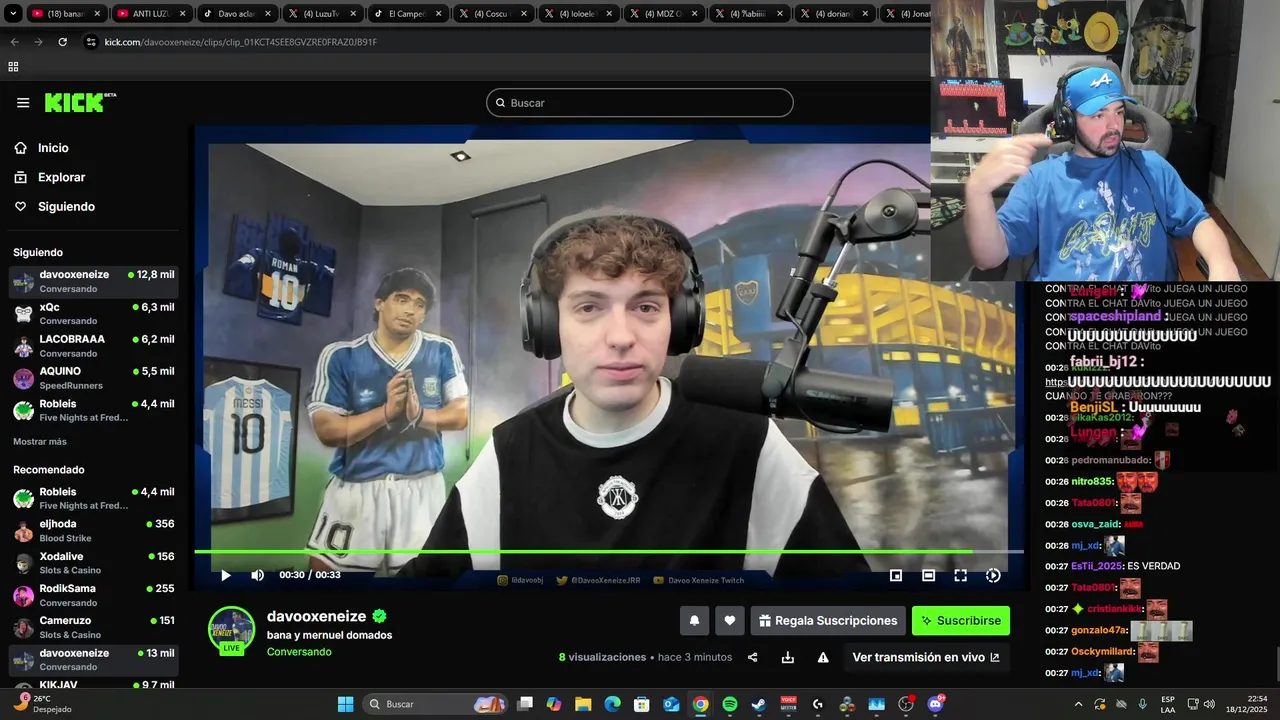
Task: Click the Conversando category link under the title
Action: click(x=299, y=652)
